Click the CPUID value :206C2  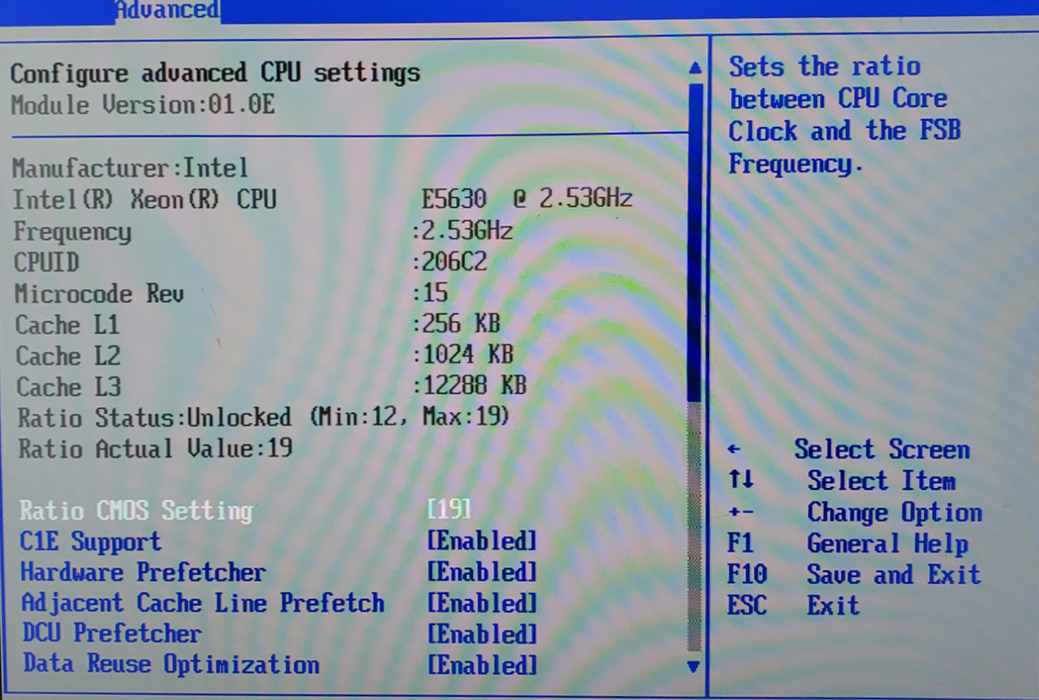point(449,262)
